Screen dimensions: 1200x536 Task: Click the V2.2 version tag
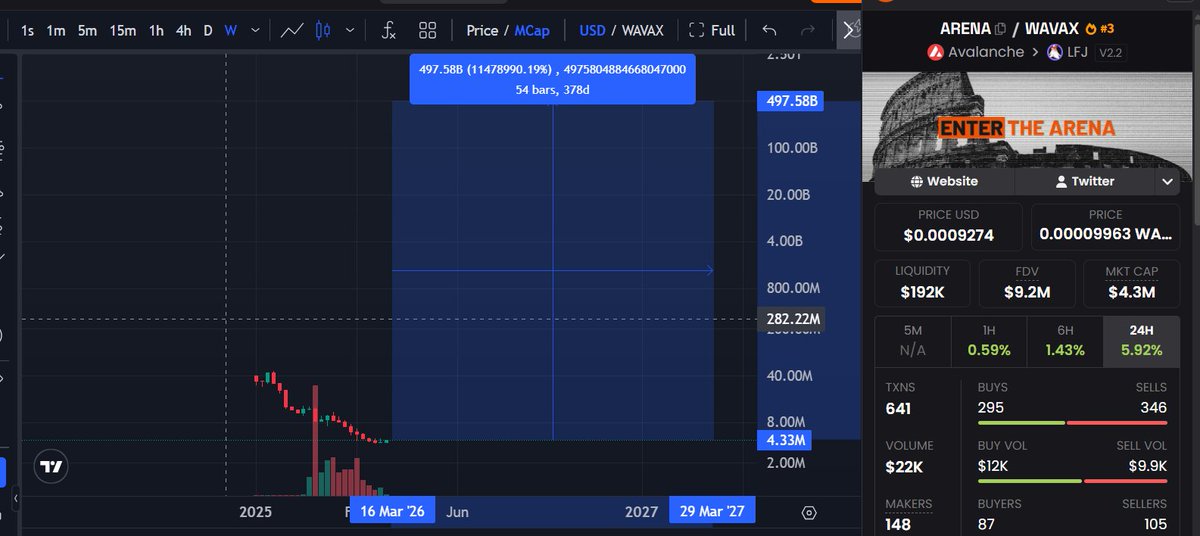pyautogui.click(x=1110, y=52)
